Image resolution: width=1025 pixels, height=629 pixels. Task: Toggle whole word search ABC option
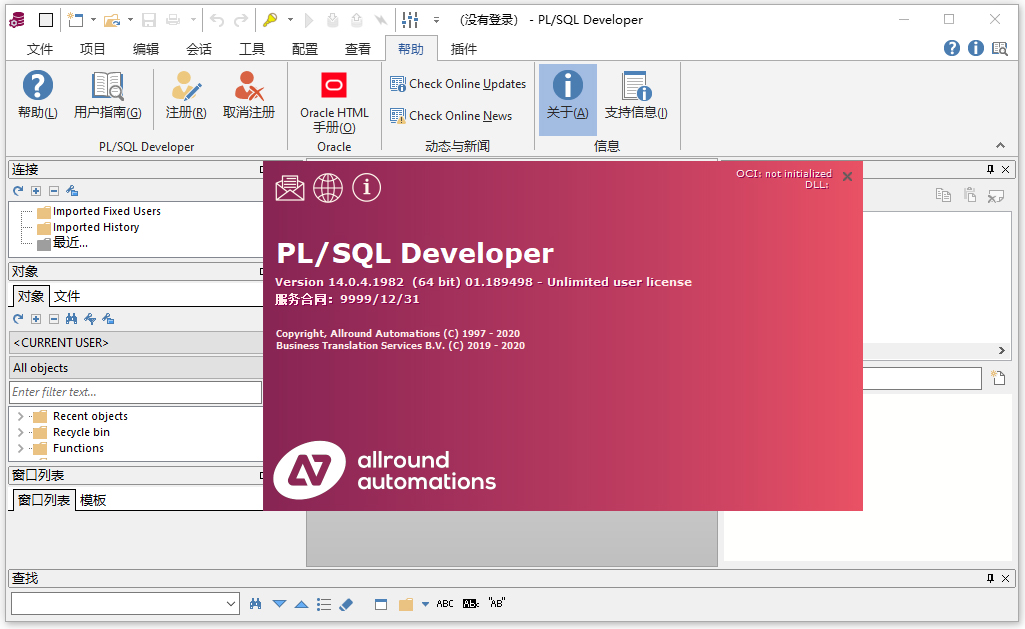coord(444,603)
